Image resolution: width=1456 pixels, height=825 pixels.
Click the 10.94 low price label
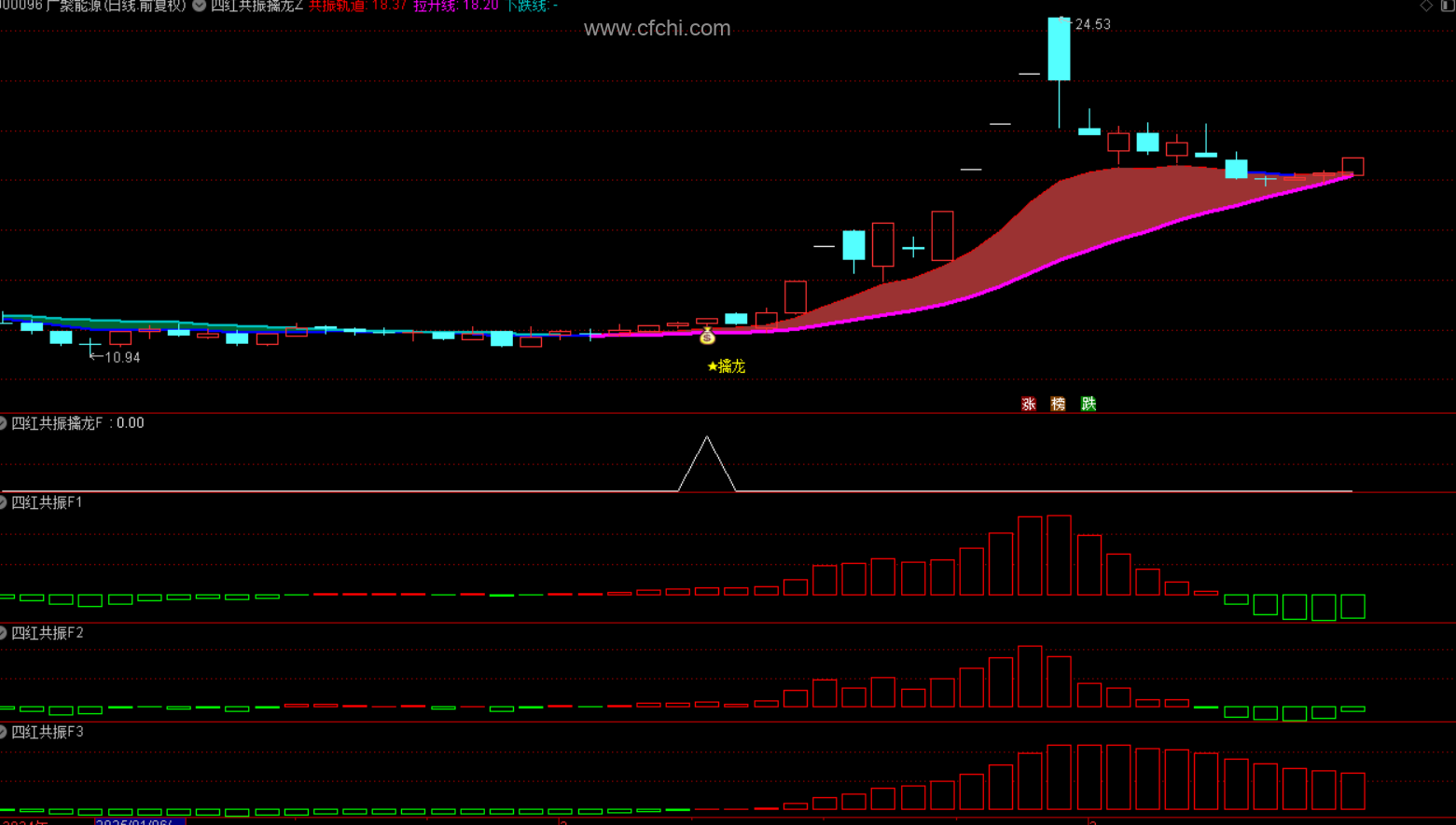[122, 357]
